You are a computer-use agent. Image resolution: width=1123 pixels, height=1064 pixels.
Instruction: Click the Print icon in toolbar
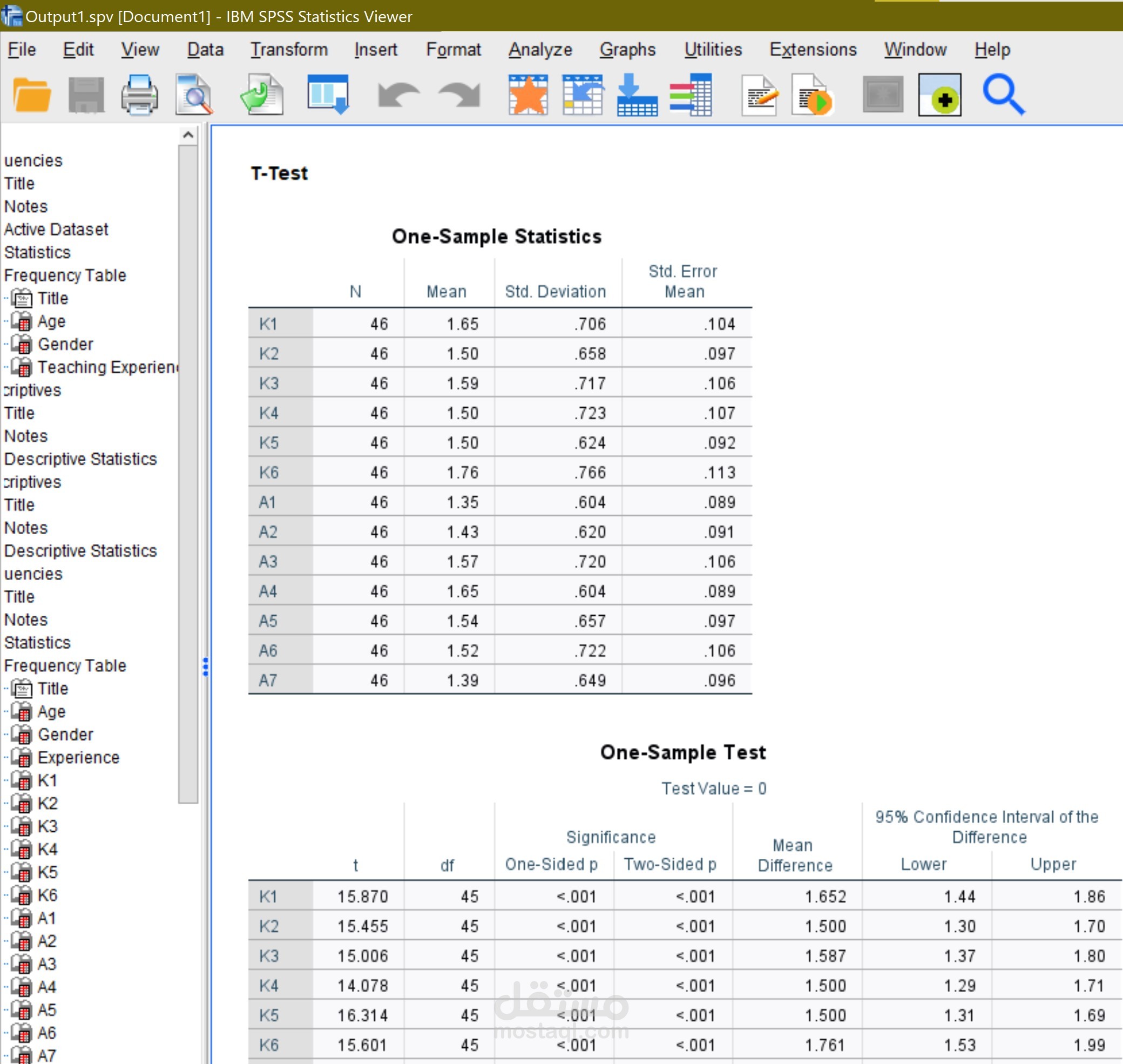click(139, 95)
